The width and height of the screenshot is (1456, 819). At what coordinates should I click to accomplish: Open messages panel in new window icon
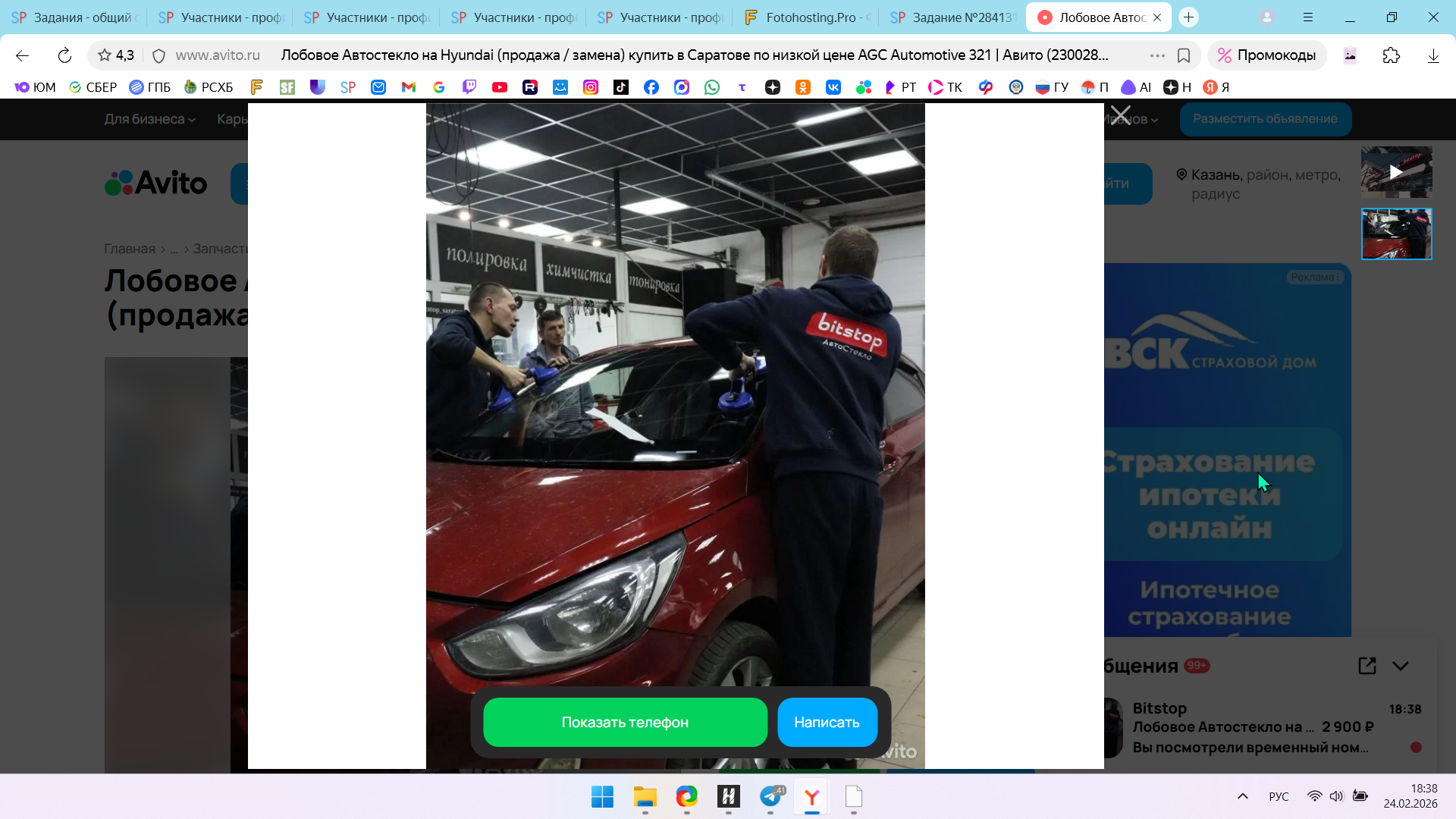1367,666
